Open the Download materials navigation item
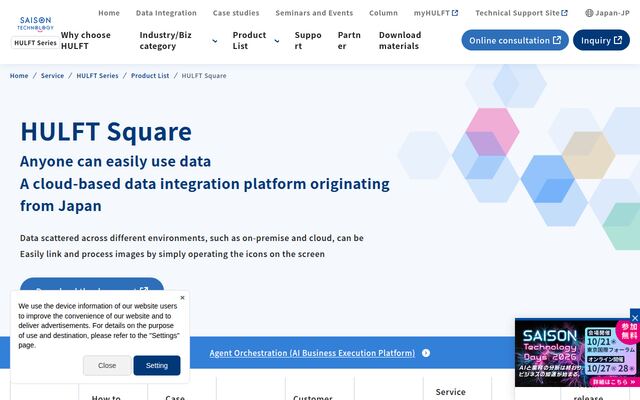 pyautogui.click(x=400, y=40)
